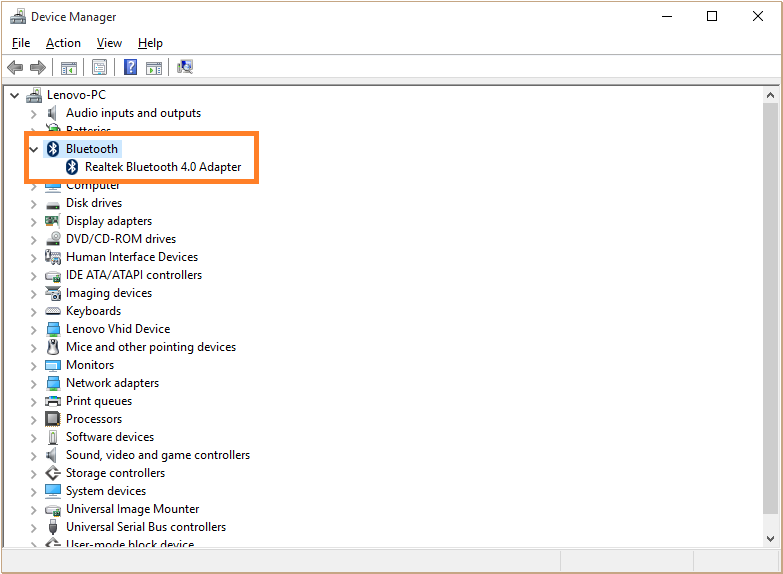The width and height of the screenshot is (783, 574).
Task: Minimize the Device Manager window
Action: pos(667,16)
